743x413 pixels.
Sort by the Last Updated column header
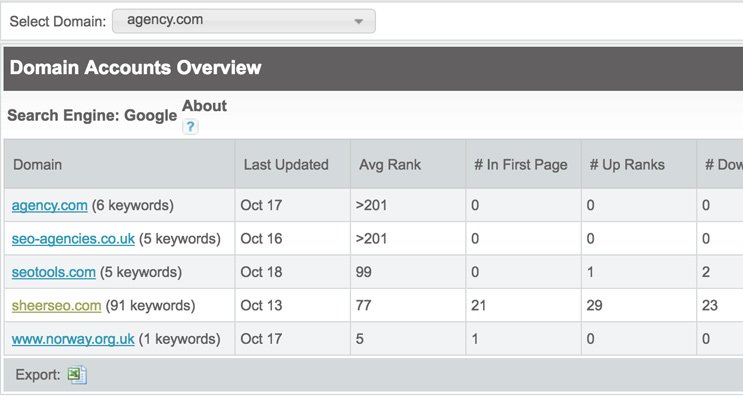285,165
